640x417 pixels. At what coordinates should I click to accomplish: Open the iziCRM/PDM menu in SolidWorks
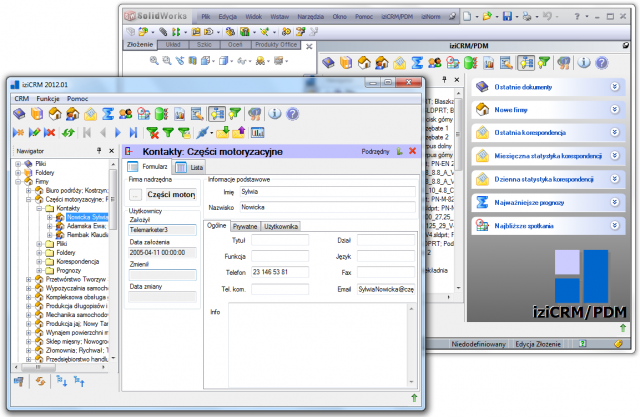coord(397,17)
